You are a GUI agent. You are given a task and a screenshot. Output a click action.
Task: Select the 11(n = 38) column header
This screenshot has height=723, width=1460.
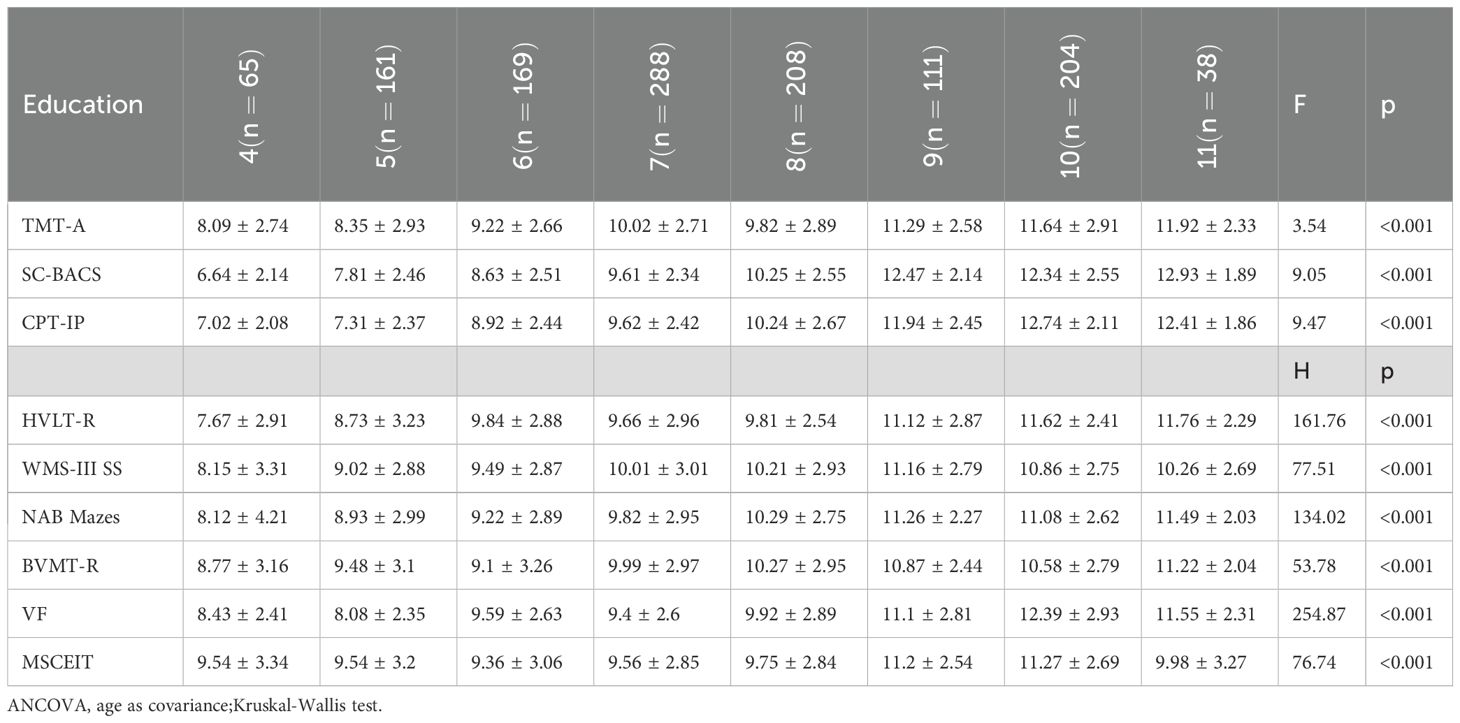[1208, 104]
